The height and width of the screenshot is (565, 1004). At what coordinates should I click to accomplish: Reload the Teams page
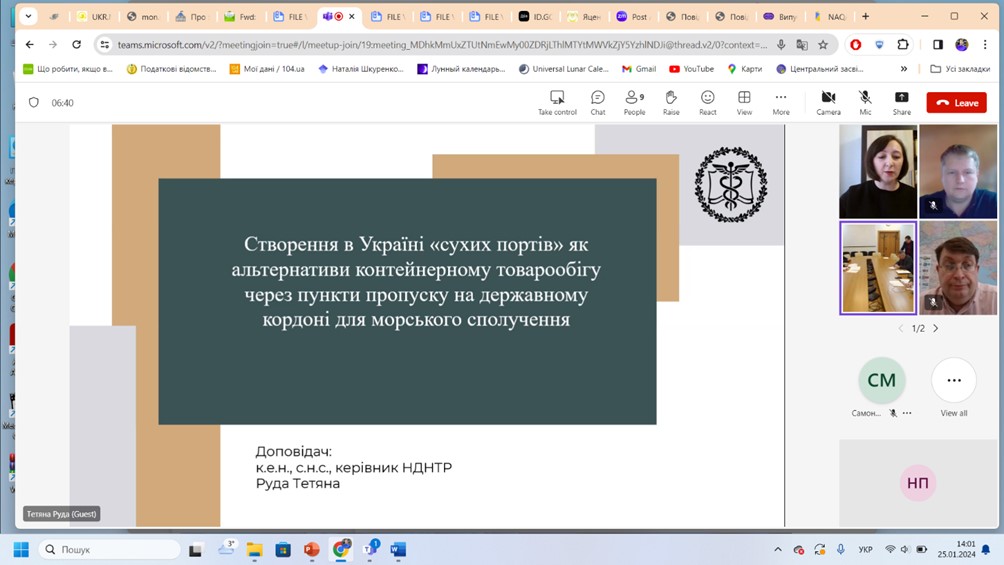76,44
